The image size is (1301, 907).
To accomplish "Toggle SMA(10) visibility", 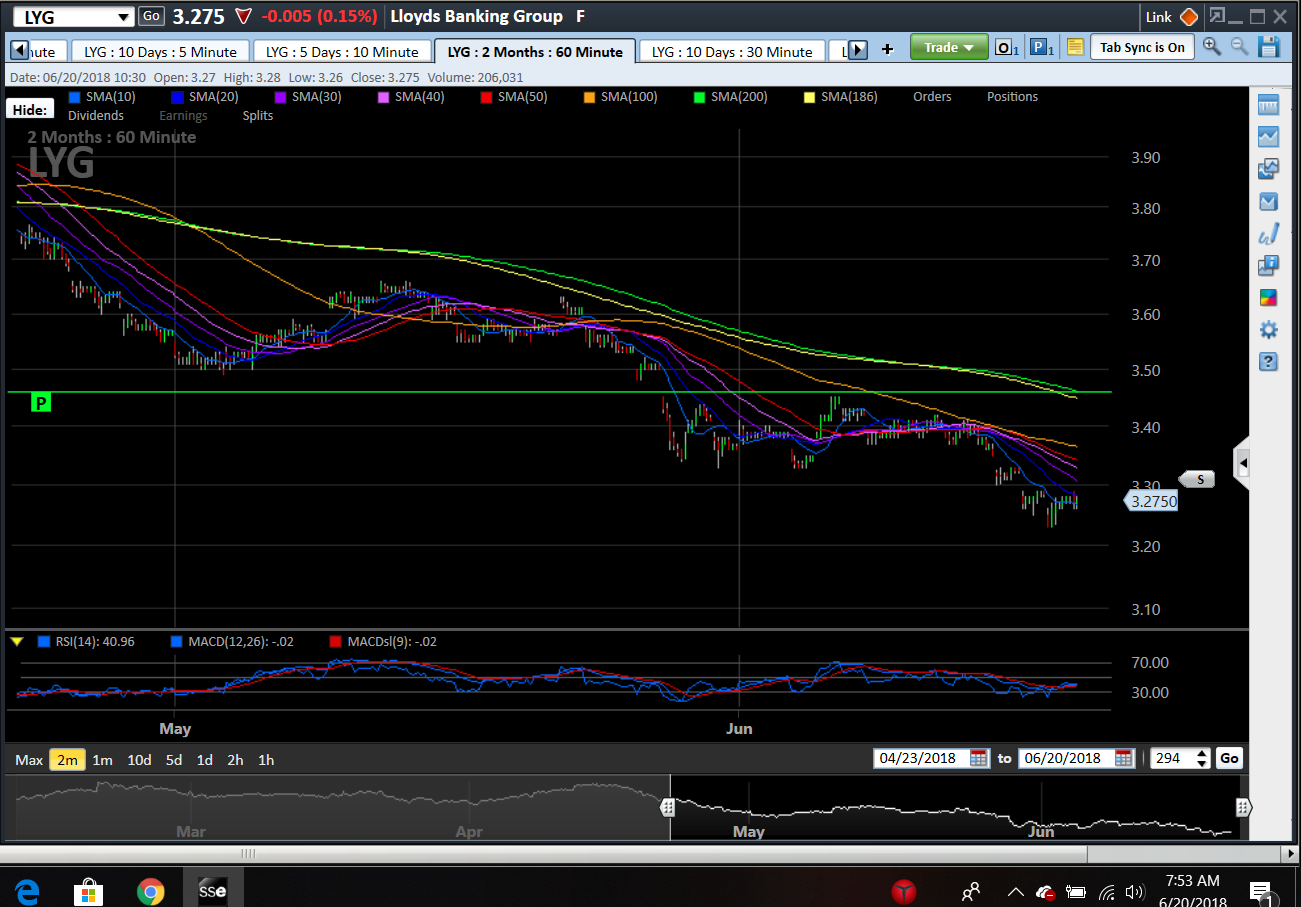I will 101,97.
